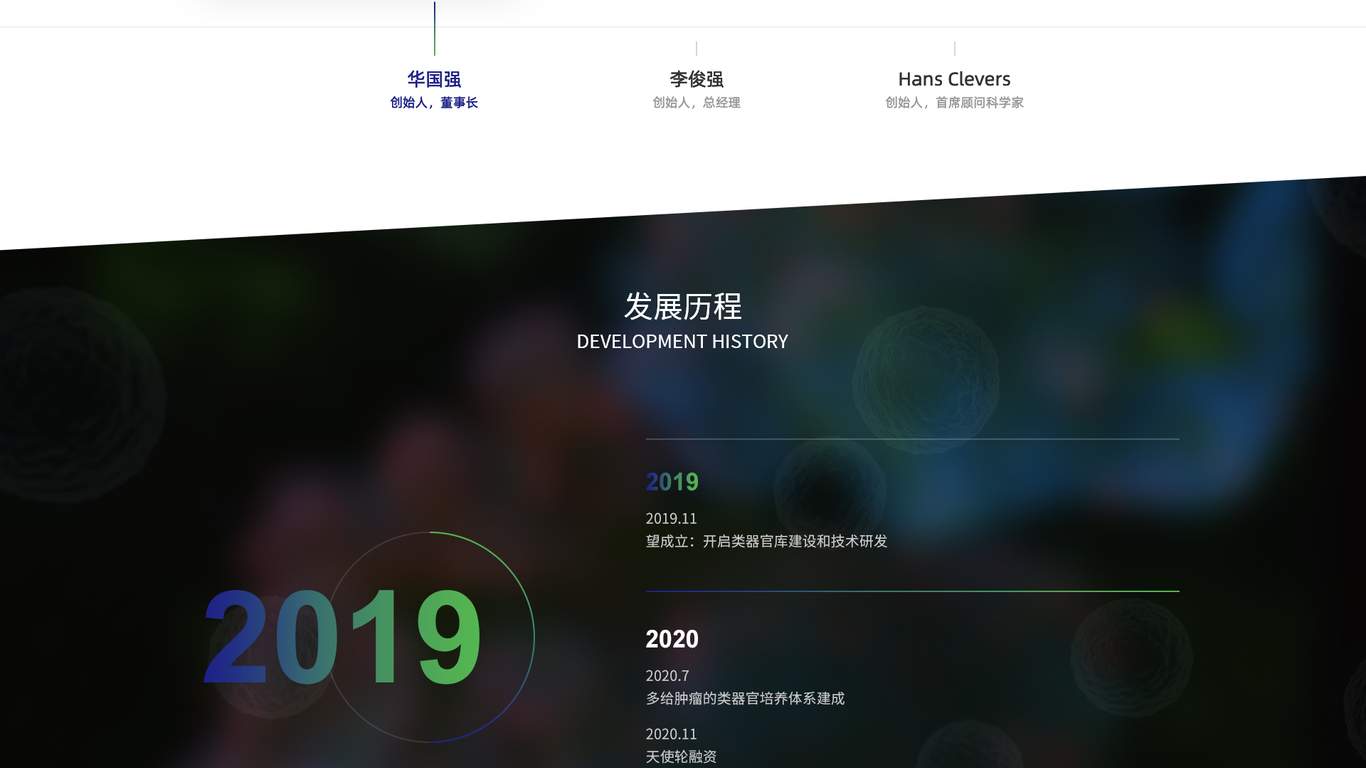Click the date 2020.11
1366x768 pixels.
tap(671, 733)
